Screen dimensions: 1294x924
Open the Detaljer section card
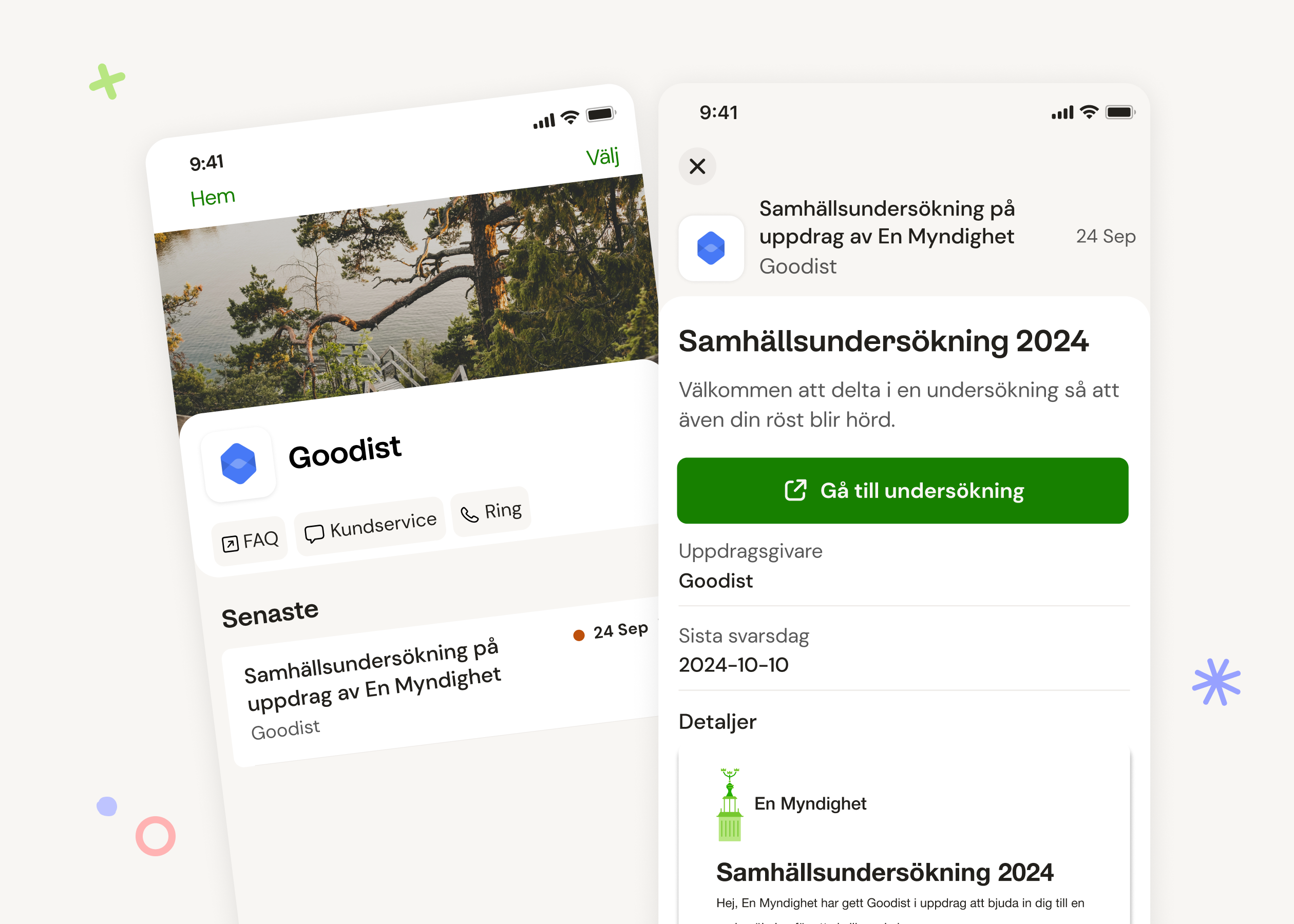pyautogui.click(x=904, y=836)
